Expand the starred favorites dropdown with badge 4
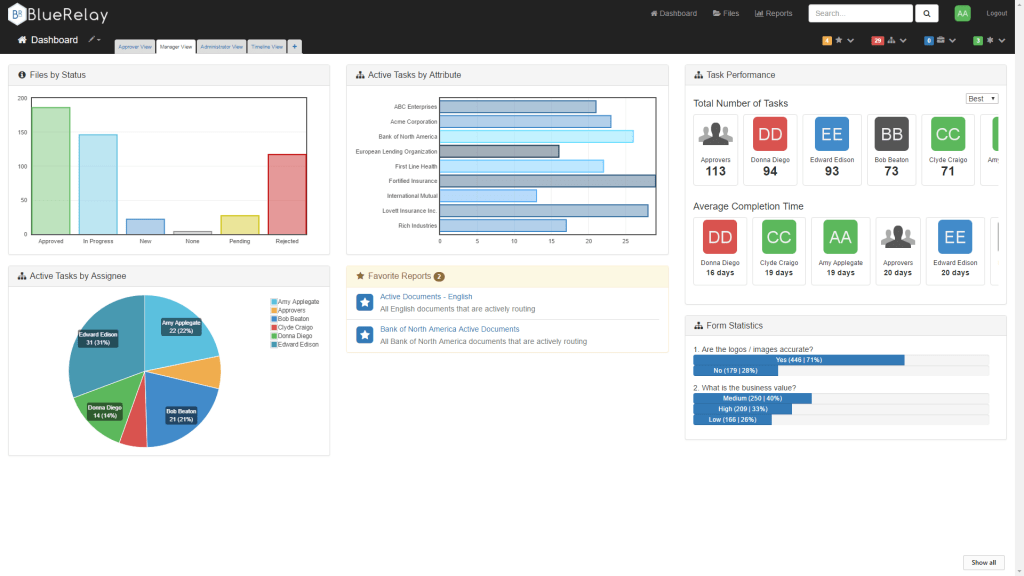This screenshot has width=1024, height=576. point(838,41)
